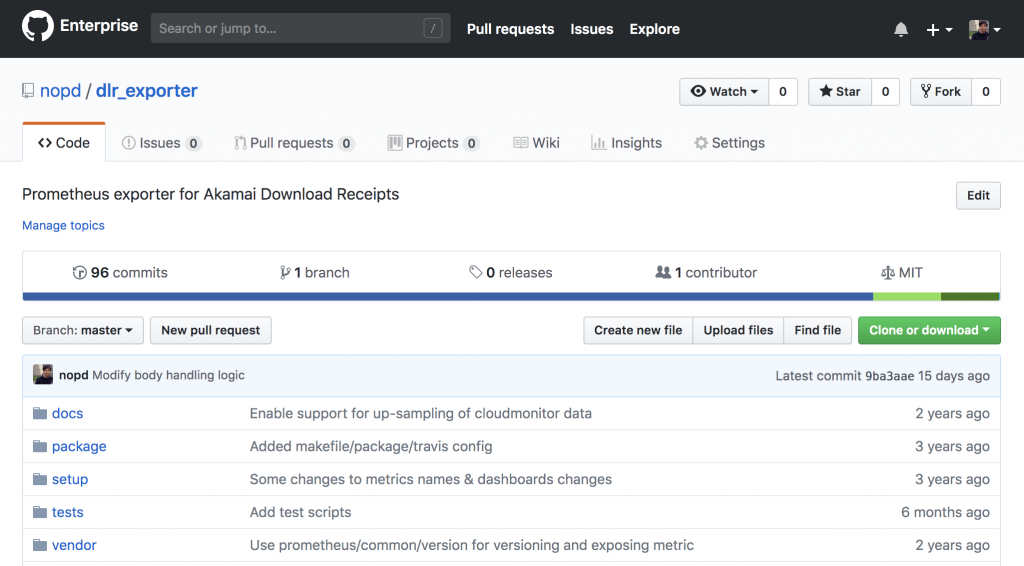Click the blue language bar segment
Viewport: 1024px width, 566px height.
coord(448,296)
